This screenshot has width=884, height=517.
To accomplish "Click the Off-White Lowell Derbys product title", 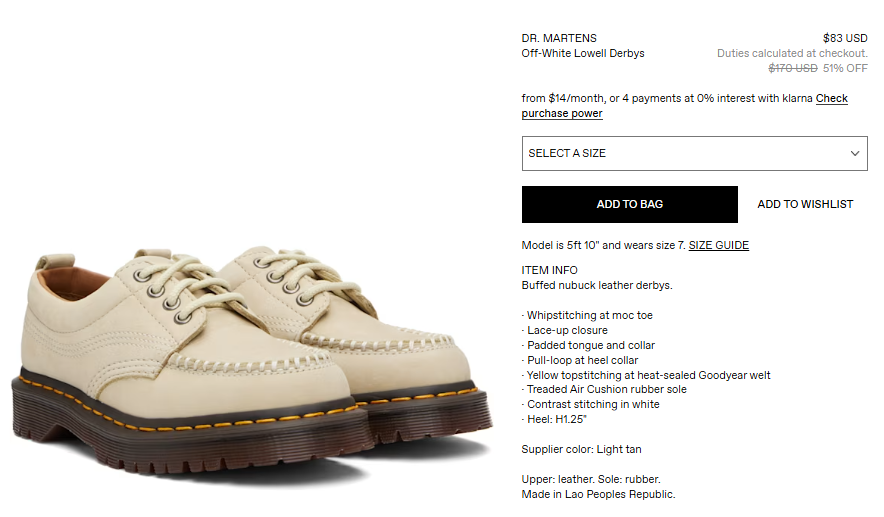I will 582,53.
